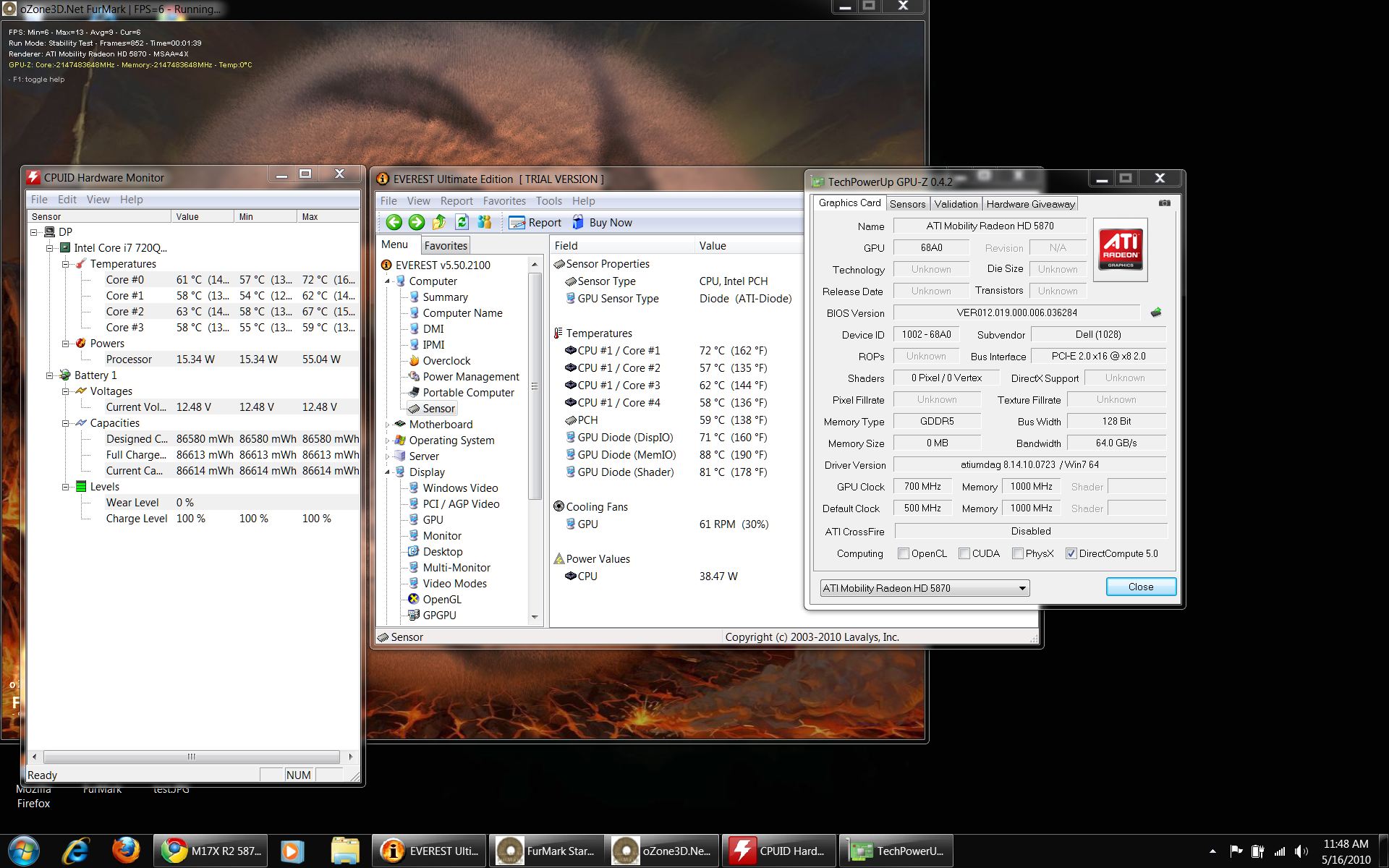Select the Sensor item in EVEREST tree
1389x868 pixels.
(x=431, y=408)
